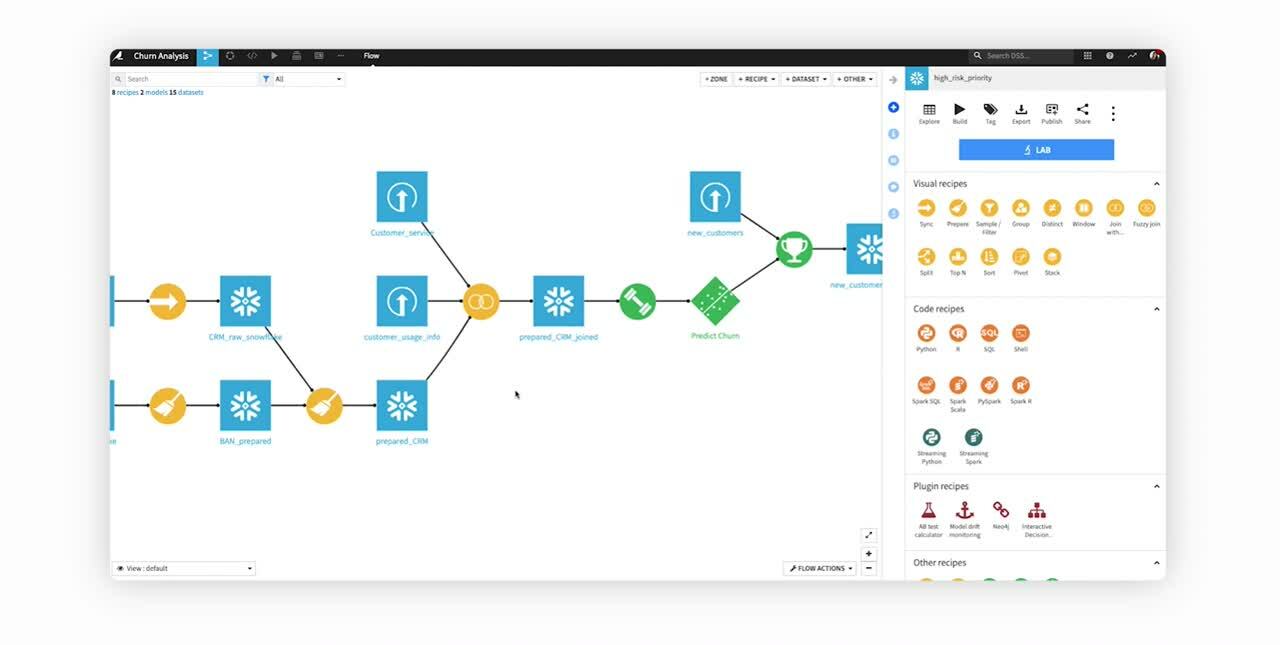Screen dimensions: 1280x645
Task: Open the Streaming Python recipe
Action: click(x=931, y=437)
